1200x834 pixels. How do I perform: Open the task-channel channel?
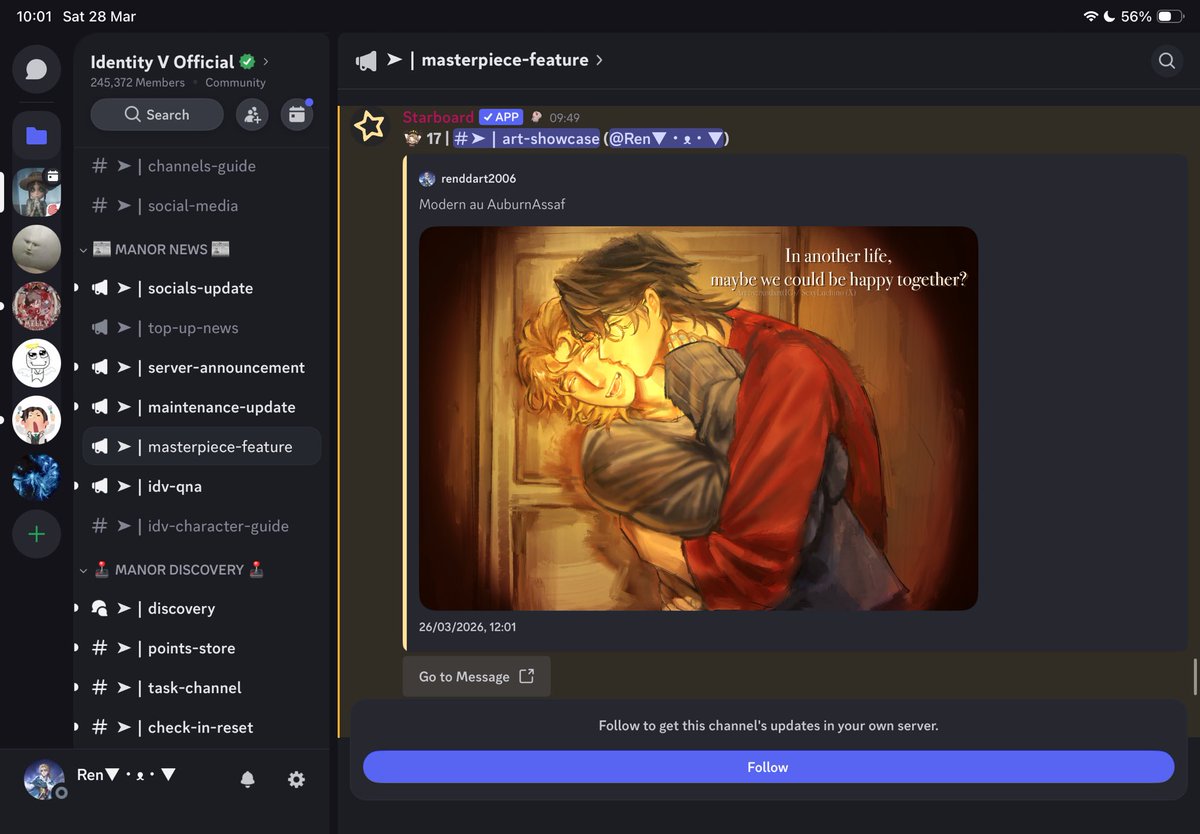(x=201, y=688)
